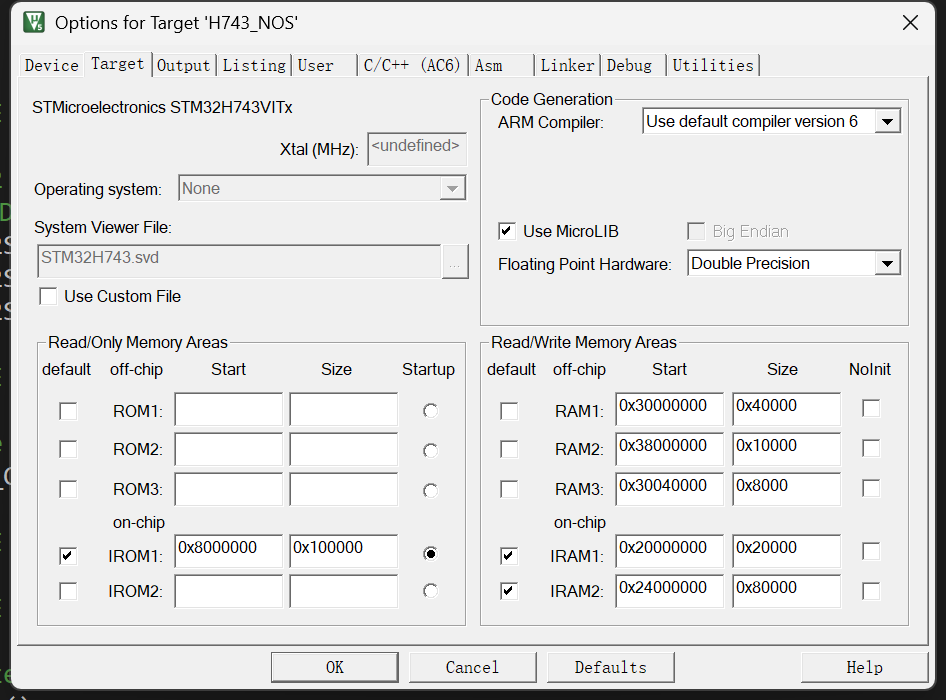Click the ROM2 Start field

point(229,449)
